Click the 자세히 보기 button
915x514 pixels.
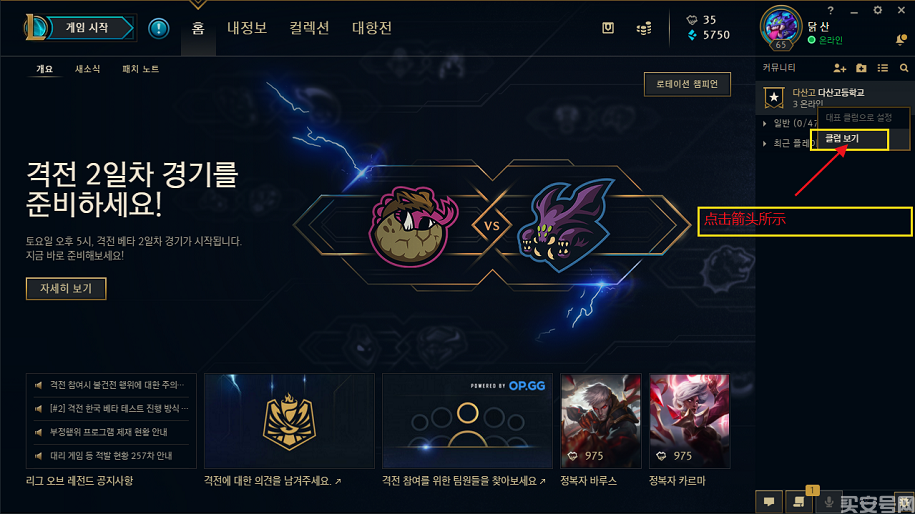(66, 288)
